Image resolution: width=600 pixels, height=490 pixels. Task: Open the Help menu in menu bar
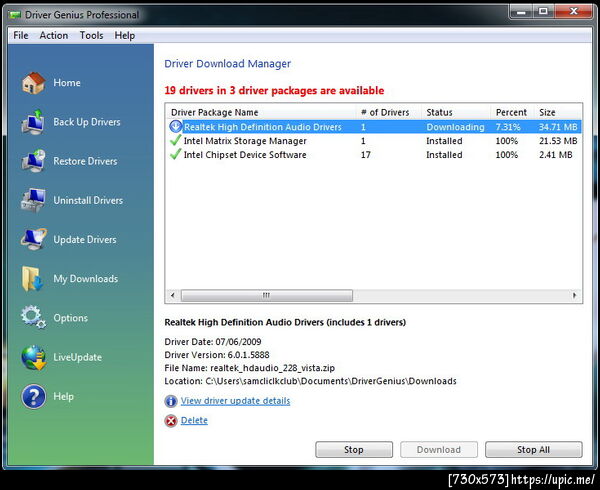[125, 35]
